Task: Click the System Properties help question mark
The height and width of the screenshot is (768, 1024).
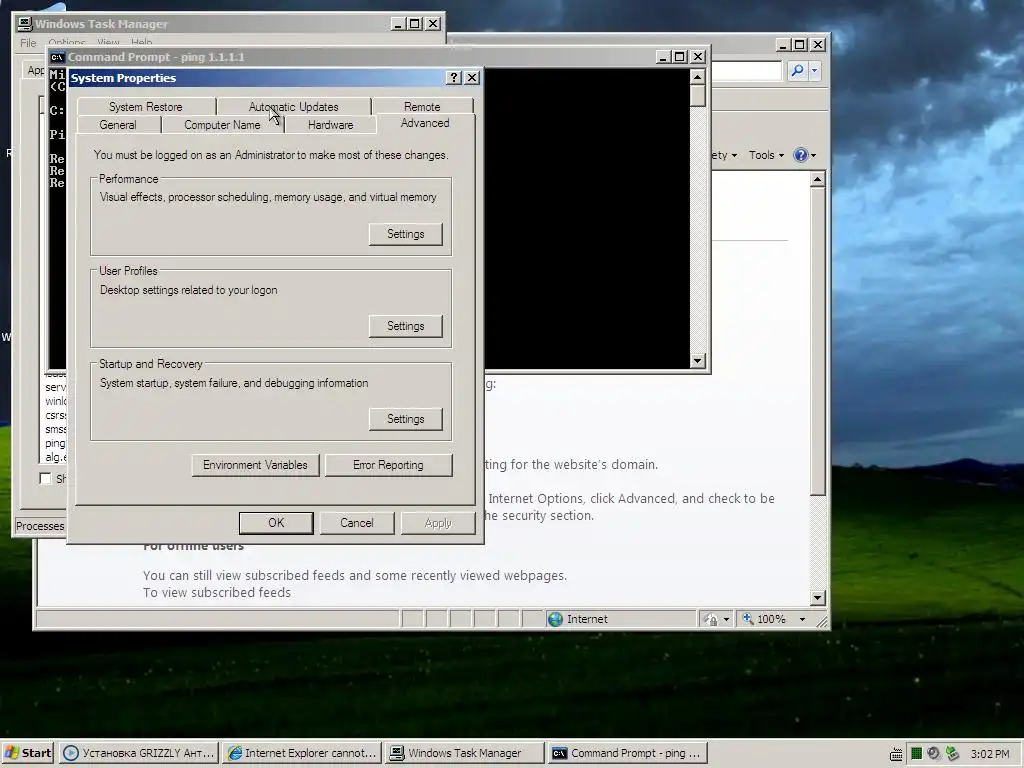Action: click(454, 78)
